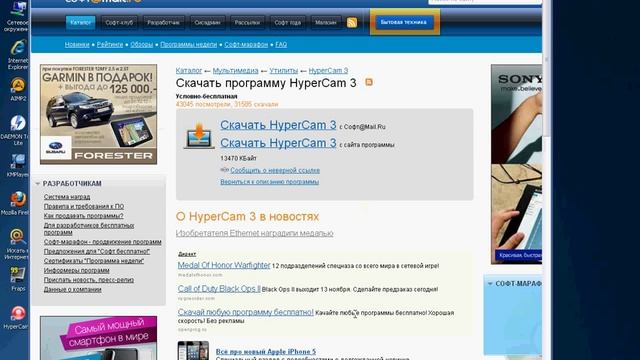Open the Разработчик tab
640x360 pixels.
pos(163,22)
